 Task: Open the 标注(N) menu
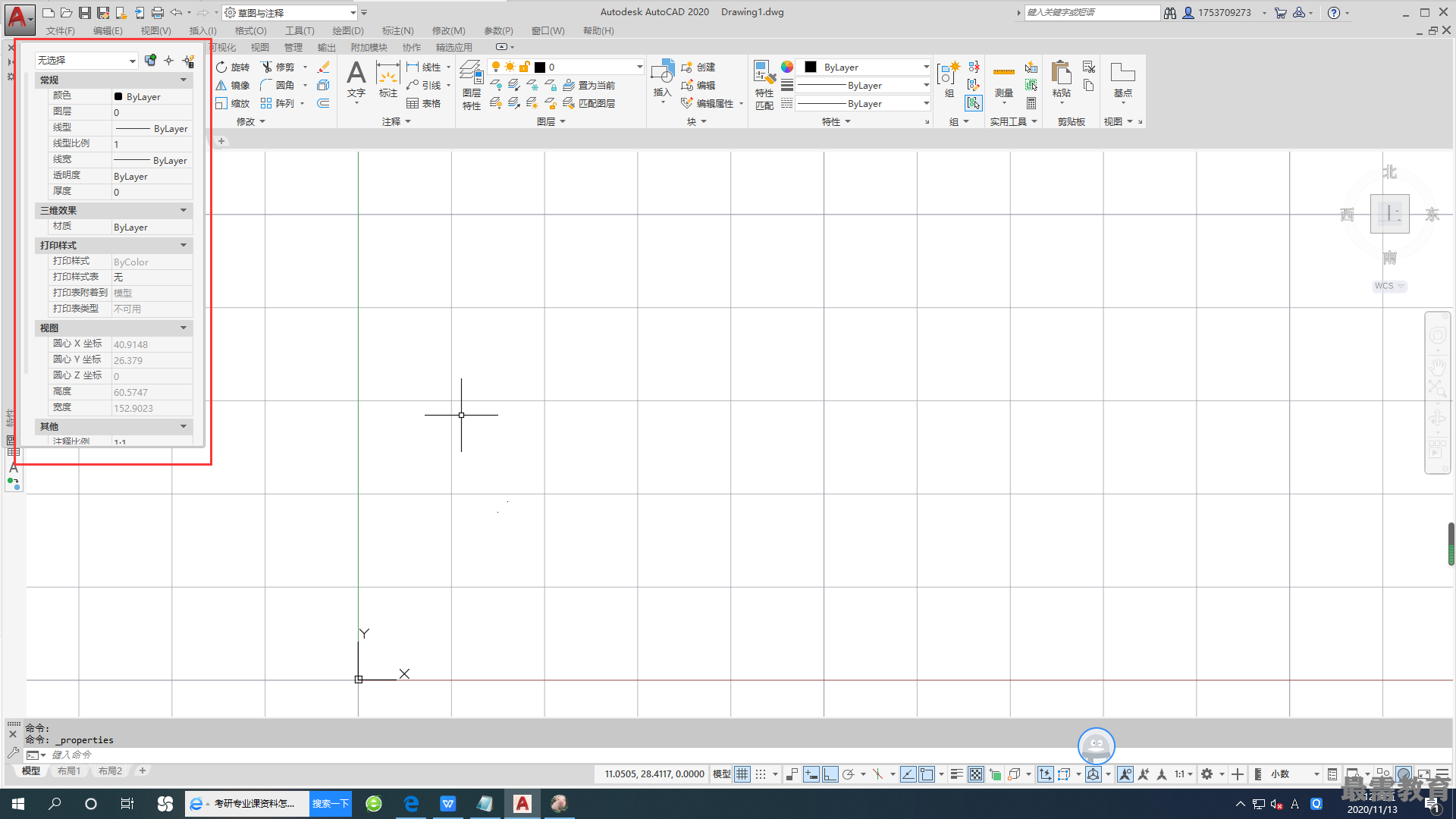tap(398, 31)
